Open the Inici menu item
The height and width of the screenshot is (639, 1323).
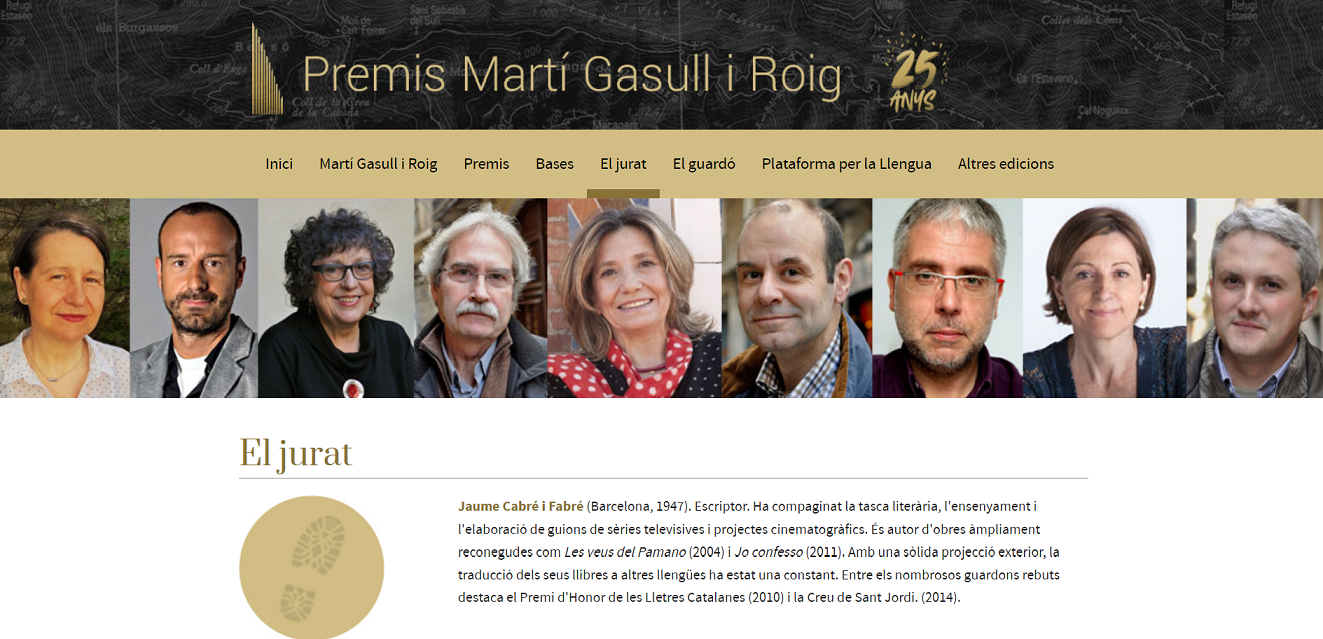[x=279, y=164]
